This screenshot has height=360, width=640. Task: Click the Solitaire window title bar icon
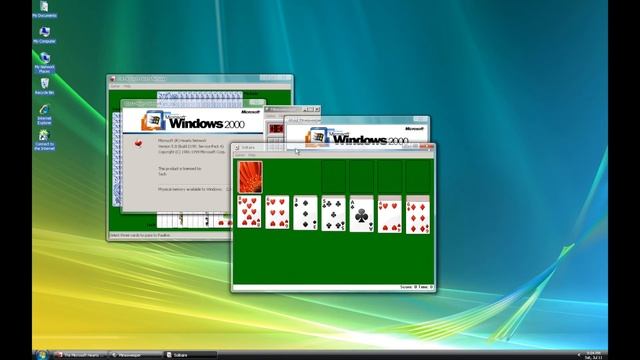[x=237, y=147]
